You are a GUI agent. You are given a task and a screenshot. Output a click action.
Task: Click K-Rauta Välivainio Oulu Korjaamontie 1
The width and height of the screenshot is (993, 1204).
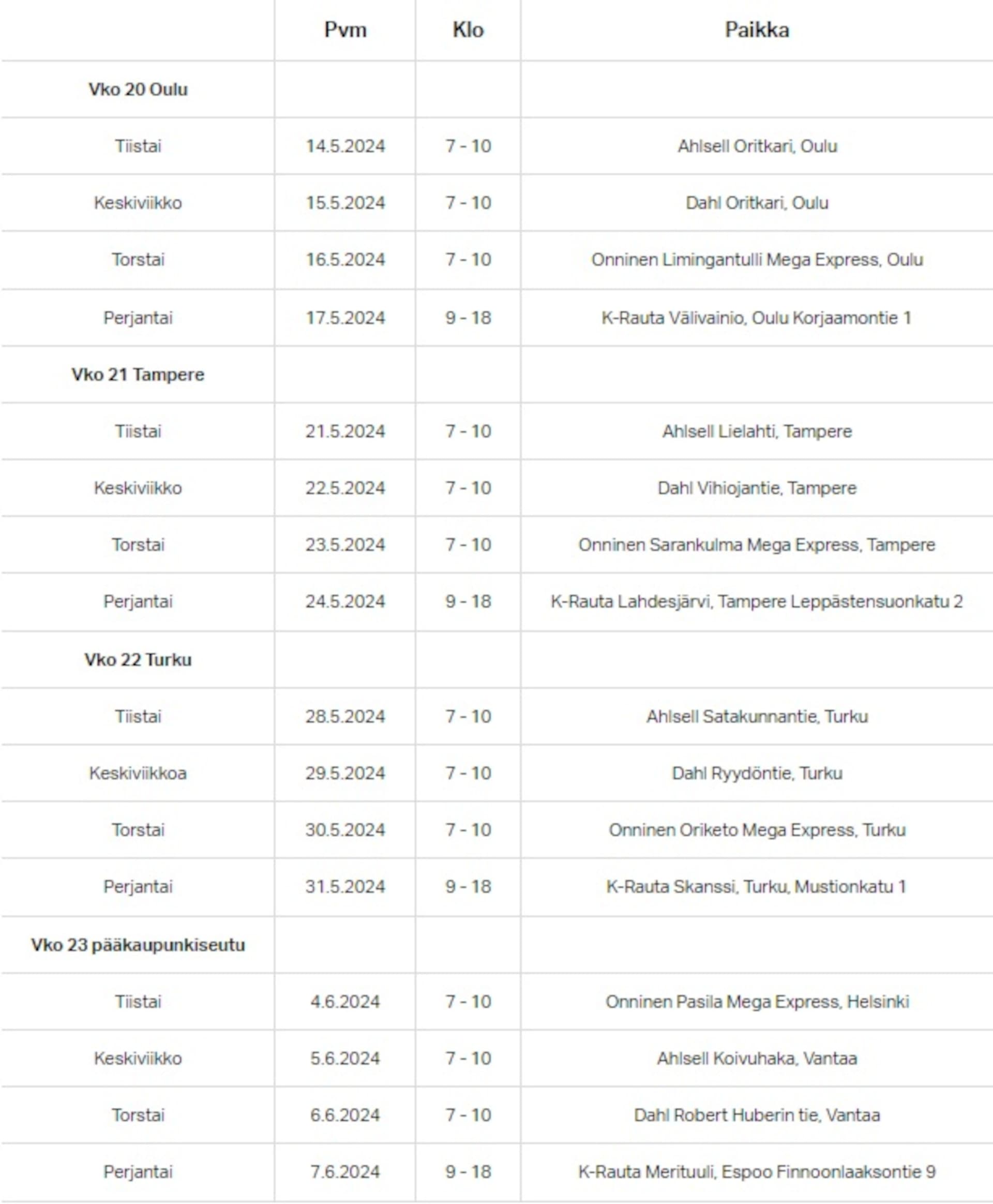(x=757, y=318)
